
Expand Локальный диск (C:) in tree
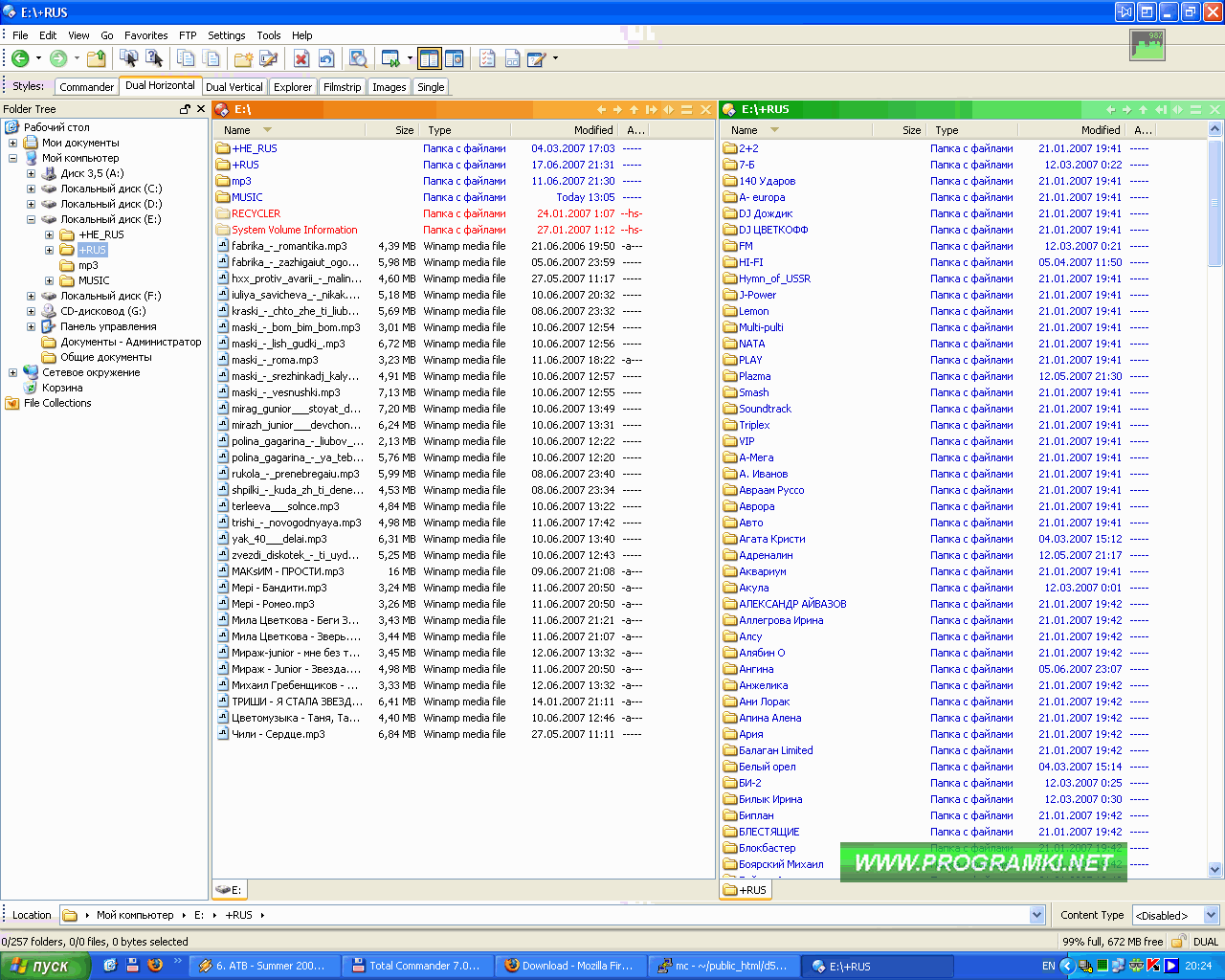coord(31,189)
